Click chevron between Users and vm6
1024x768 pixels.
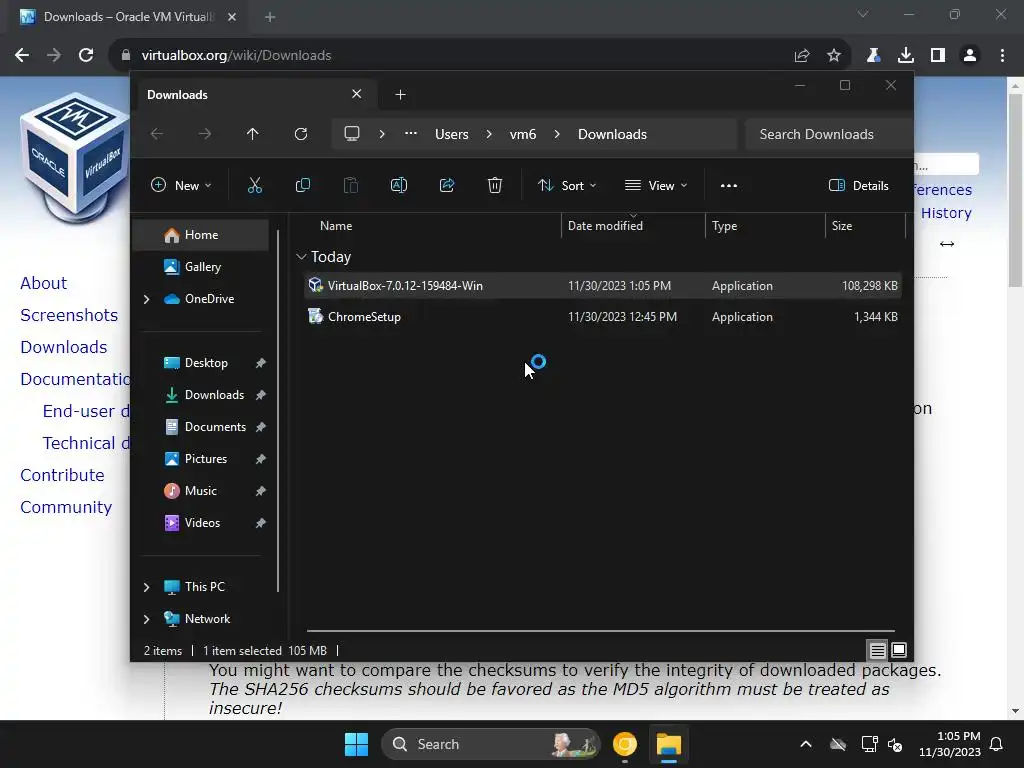coord(489,134)
